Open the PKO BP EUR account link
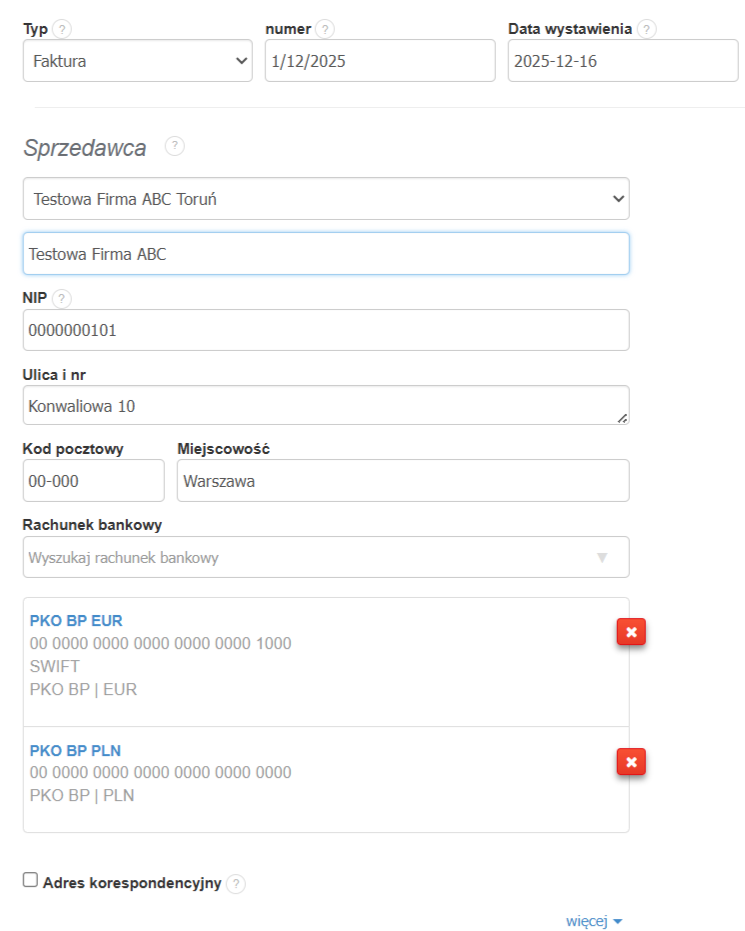Screen dimensions: 745x931 click(x=76, y=621)
